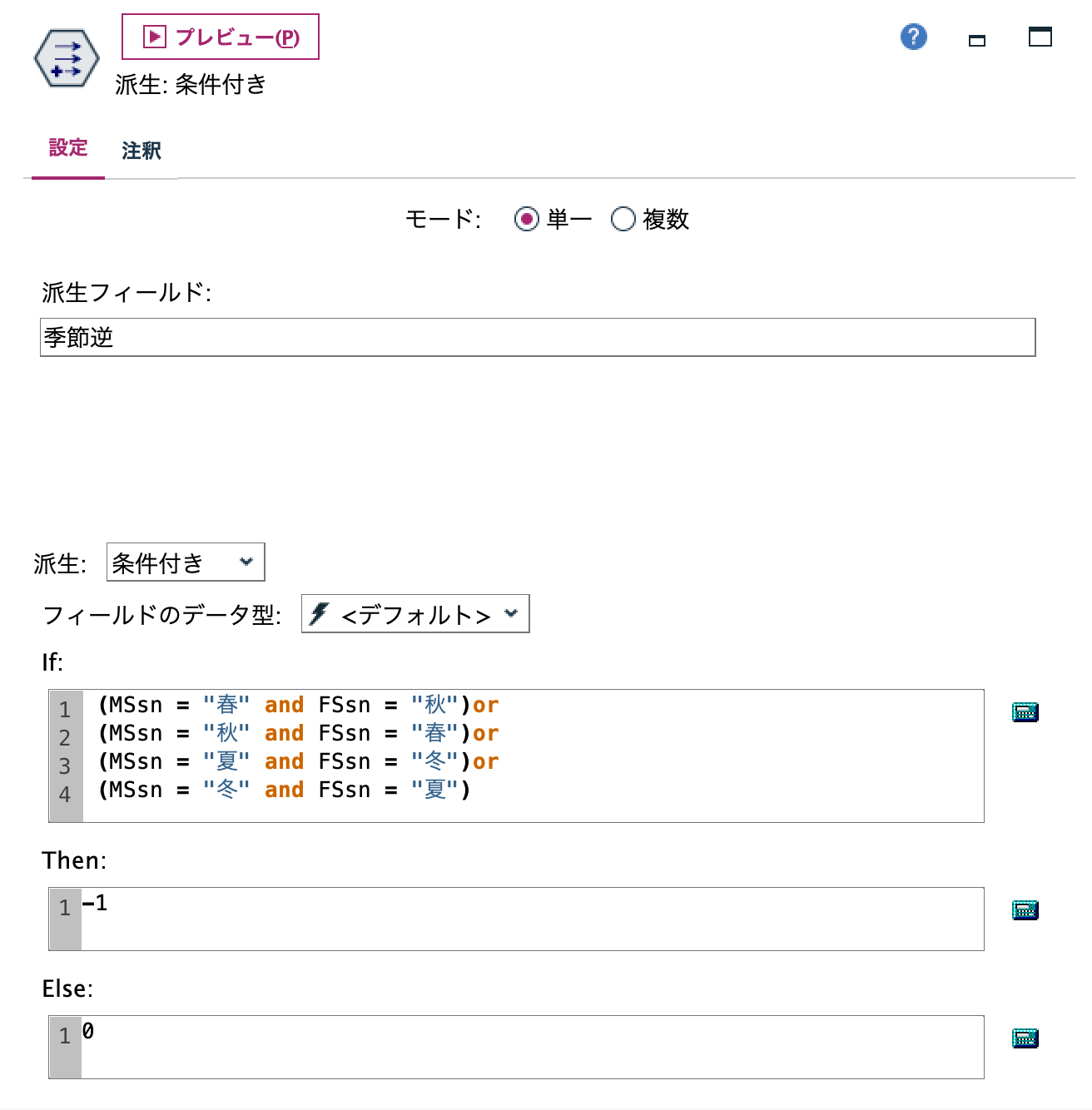
Task: Open the 派生 条件付き dropdown
Action: pyautogui.click(x=184, y=562)
